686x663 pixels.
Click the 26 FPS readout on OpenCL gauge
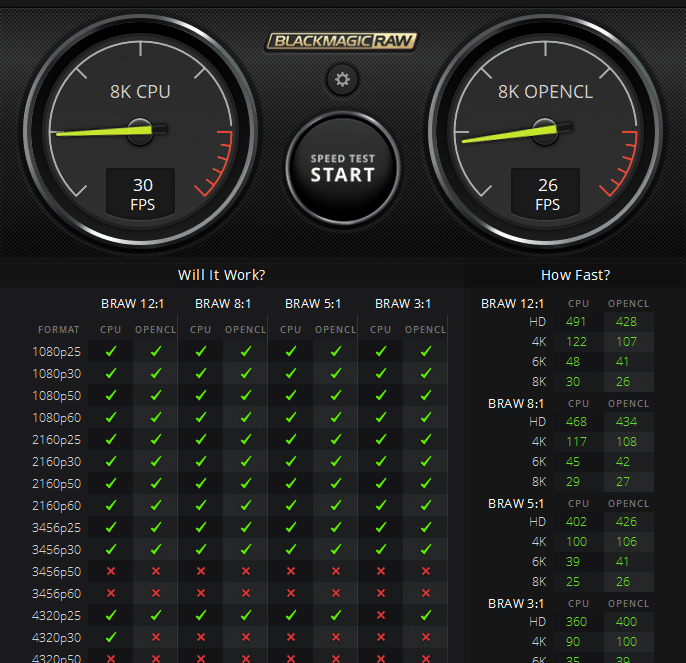[547, 194]
